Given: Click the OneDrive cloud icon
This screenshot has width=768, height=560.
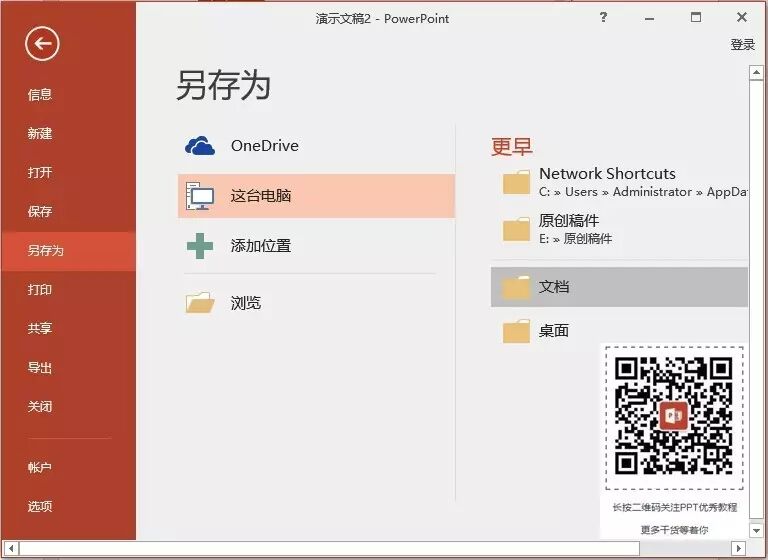Looking at the screenshot, I should point(200,146).
